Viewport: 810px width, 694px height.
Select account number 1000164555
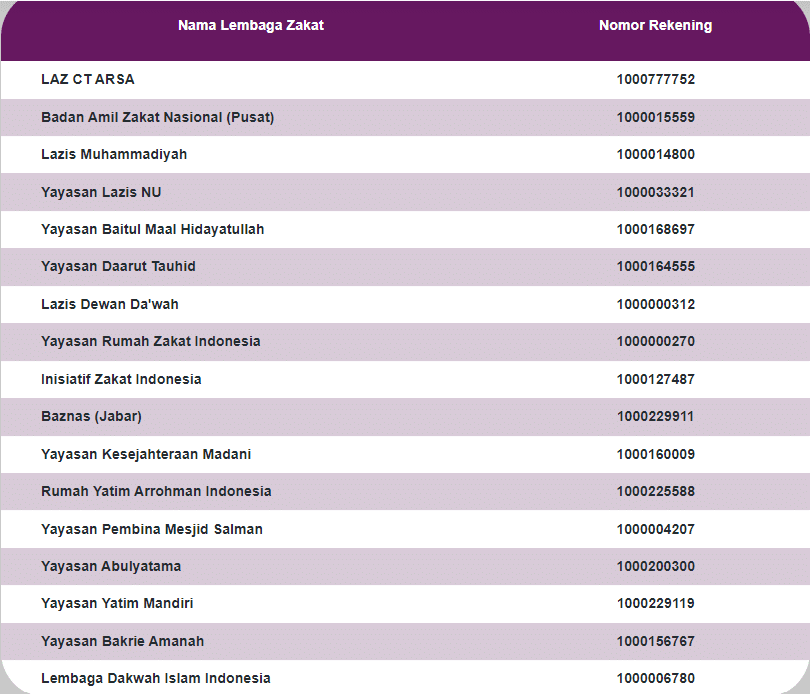click(x=656, y=267)
